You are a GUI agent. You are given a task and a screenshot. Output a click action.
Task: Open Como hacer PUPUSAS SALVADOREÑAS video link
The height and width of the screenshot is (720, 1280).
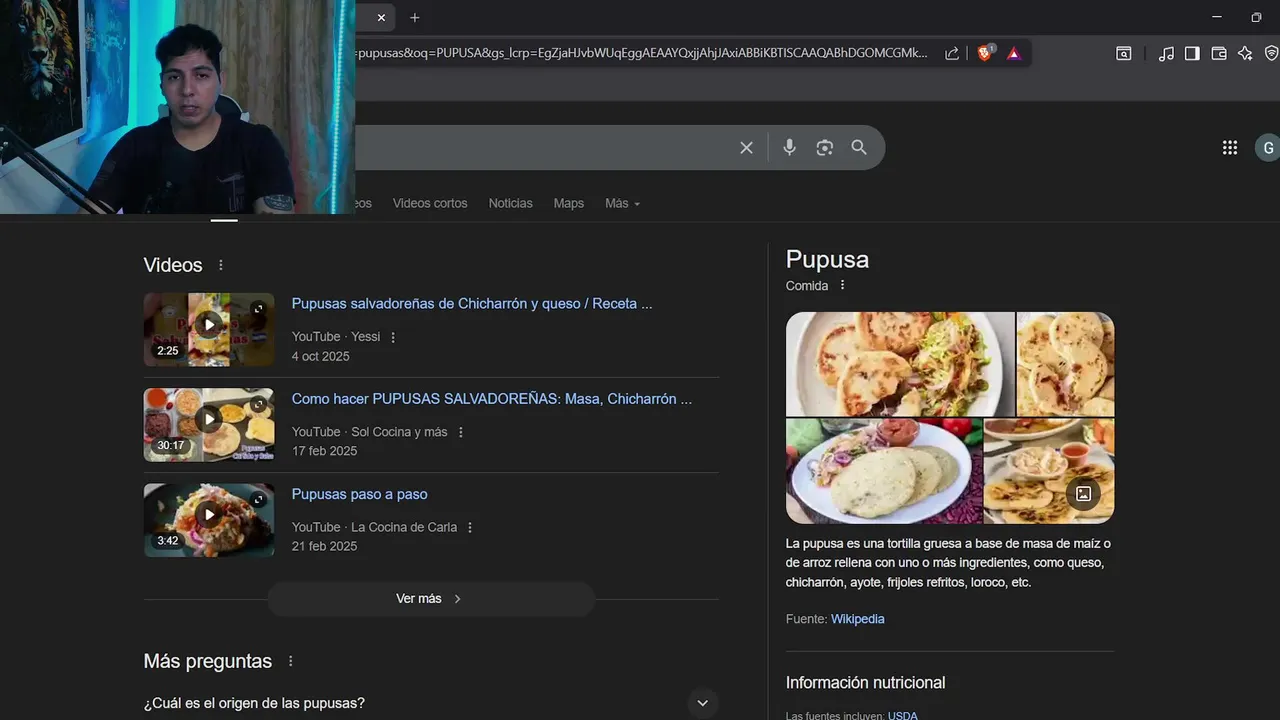point(492,399)
